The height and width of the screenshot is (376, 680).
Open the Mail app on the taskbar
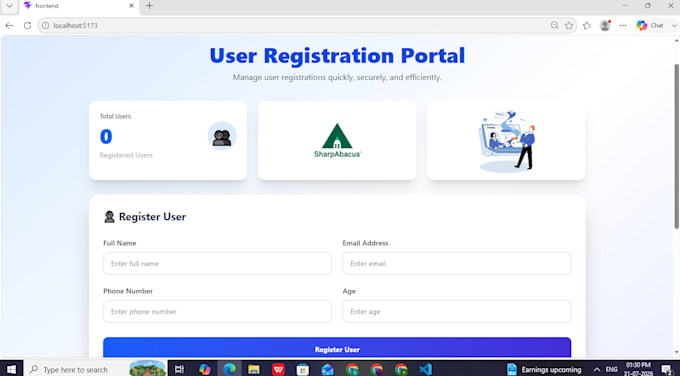327,369
